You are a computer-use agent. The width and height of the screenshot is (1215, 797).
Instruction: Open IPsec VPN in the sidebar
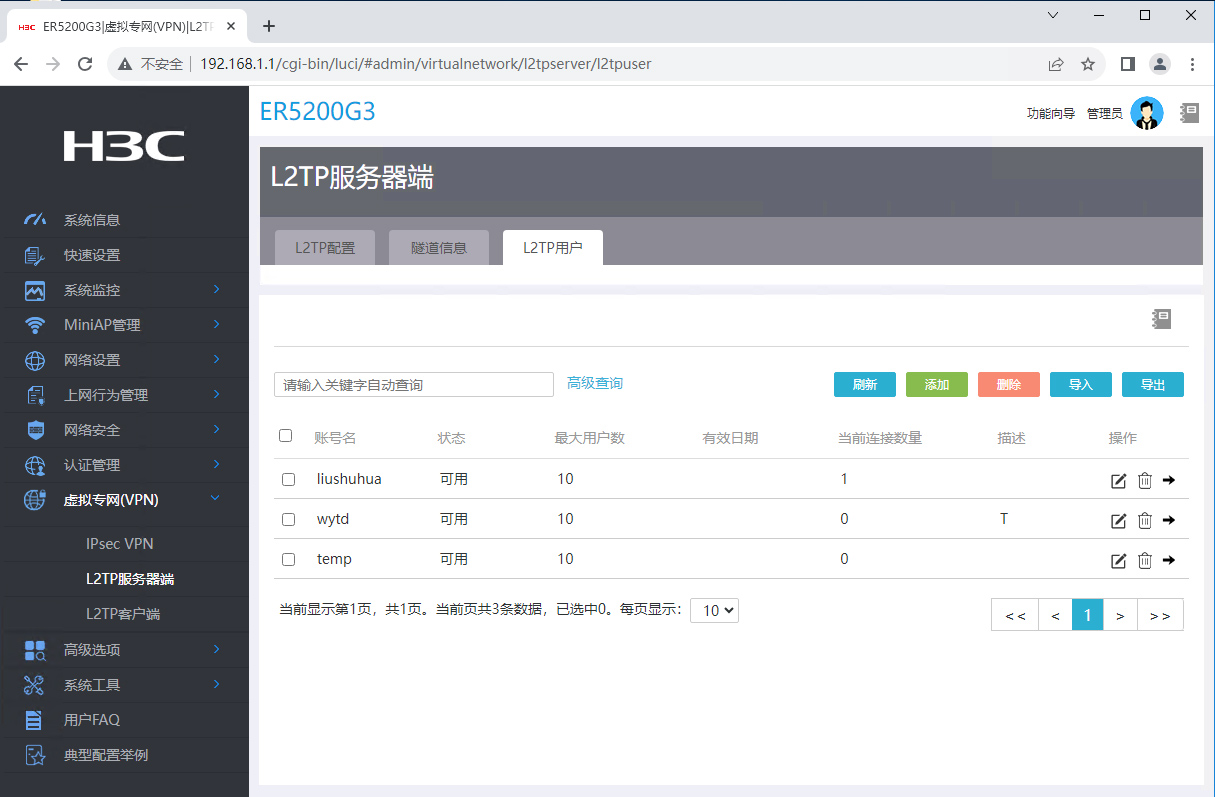point(120,544)
